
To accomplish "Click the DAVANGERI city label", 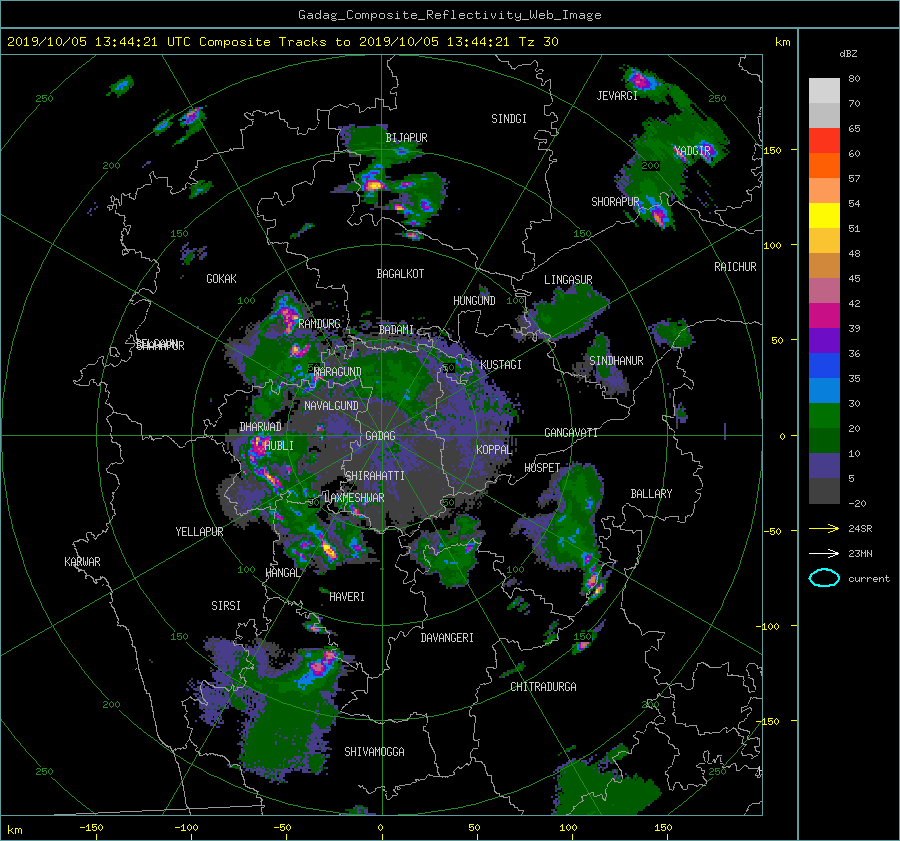I will click(x=447, y=638).
